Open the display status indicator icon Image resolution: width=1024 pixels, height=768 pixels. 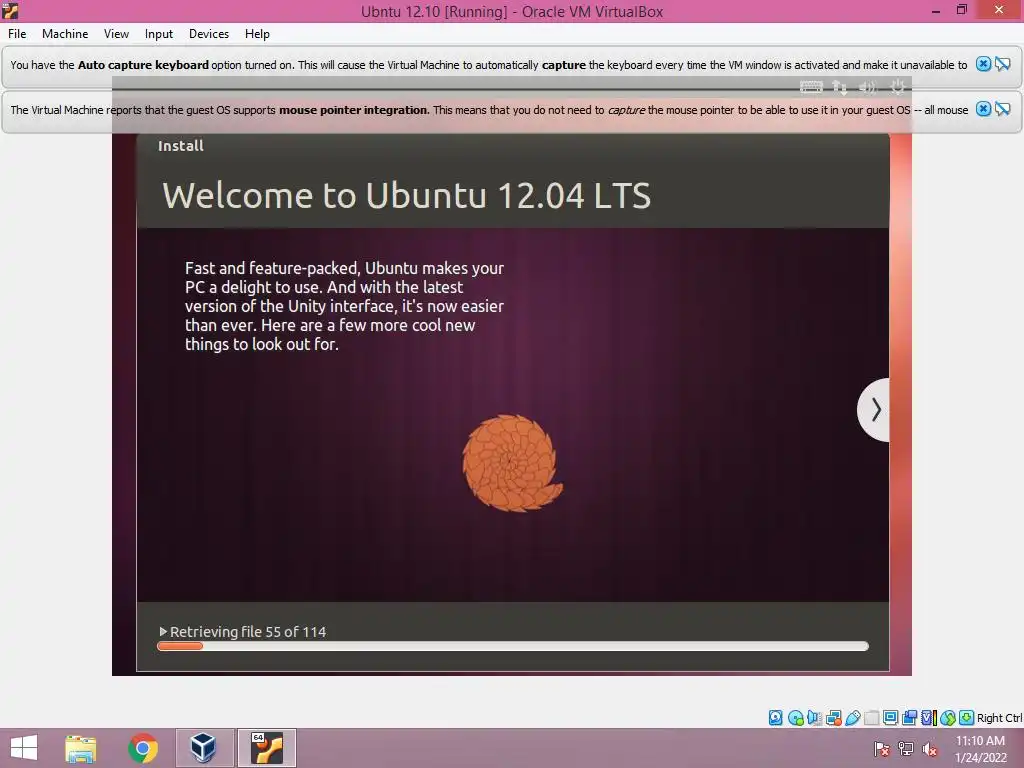[890, 718]
